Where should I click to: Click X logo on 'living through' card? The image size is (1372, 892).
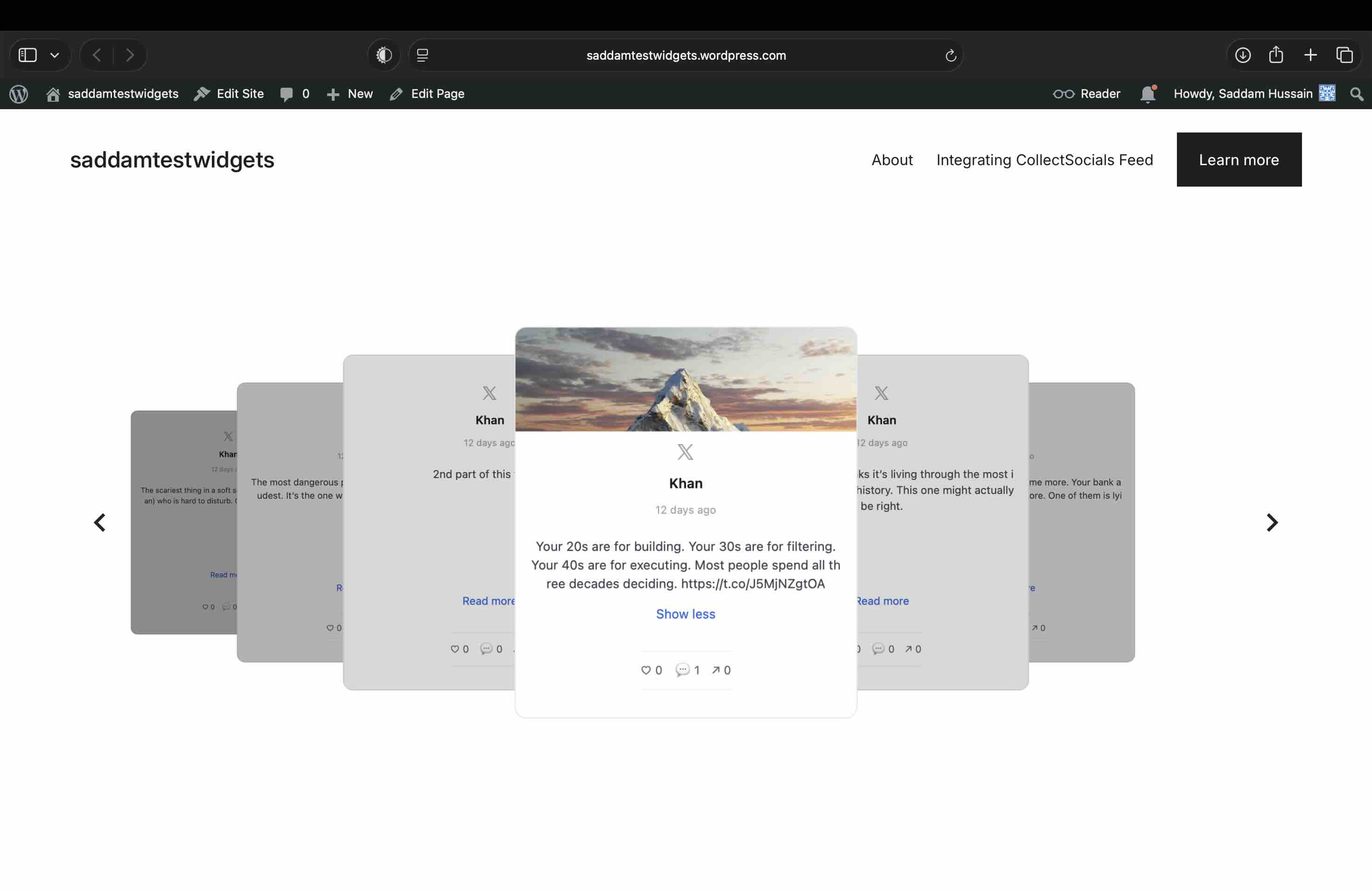(x=882, y=393)
